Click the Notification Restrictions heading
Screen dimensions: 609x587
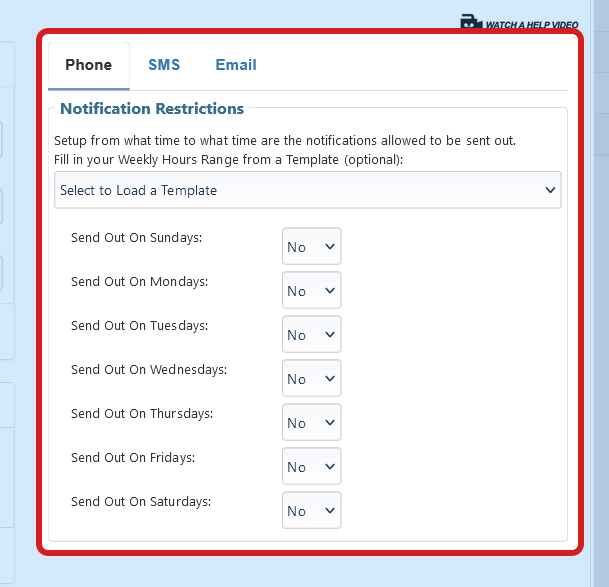click(x=152, y=108)
